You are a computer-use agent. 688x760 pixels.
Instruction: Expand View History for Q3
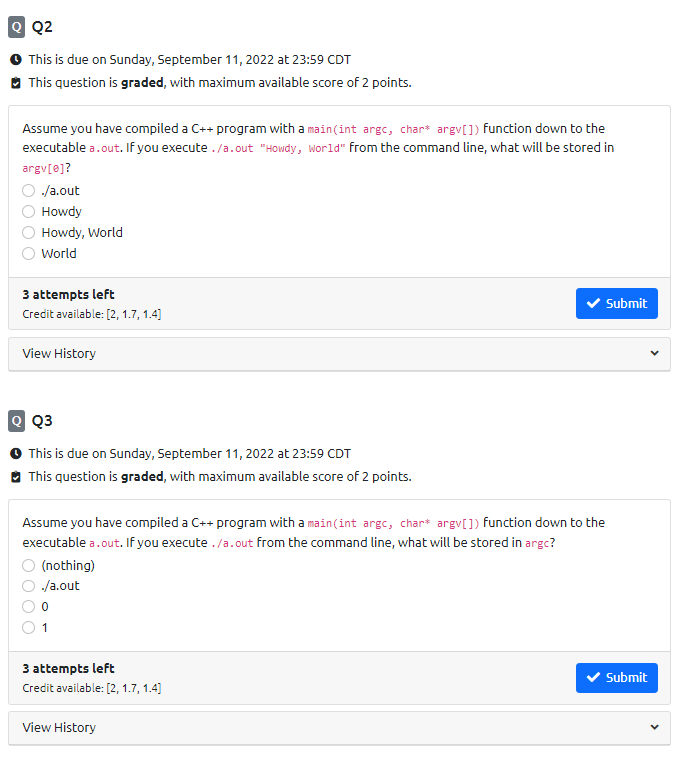[339, 728]
